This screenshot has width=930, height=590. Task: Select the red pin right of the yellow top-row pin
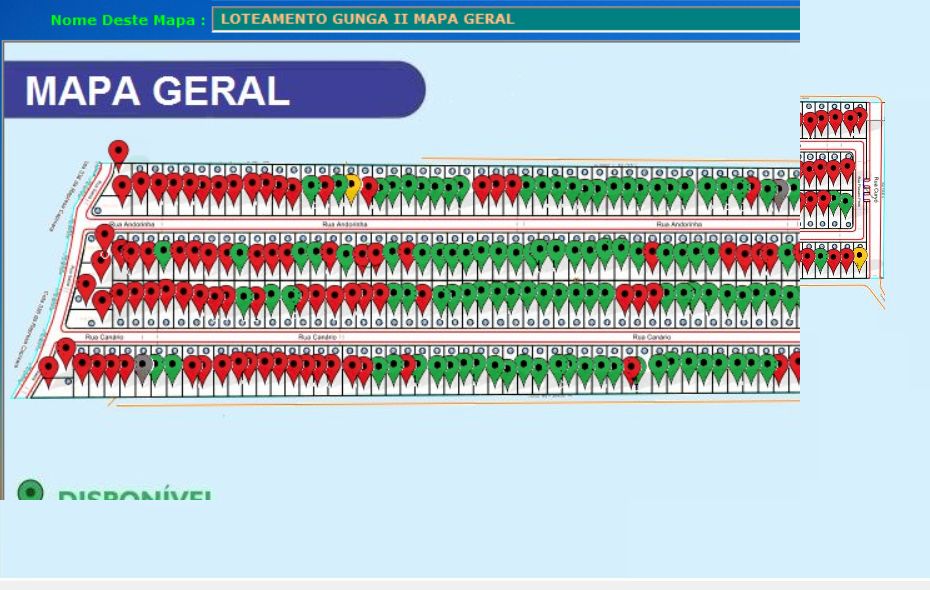pyautogui.click(x=369, y=187)
